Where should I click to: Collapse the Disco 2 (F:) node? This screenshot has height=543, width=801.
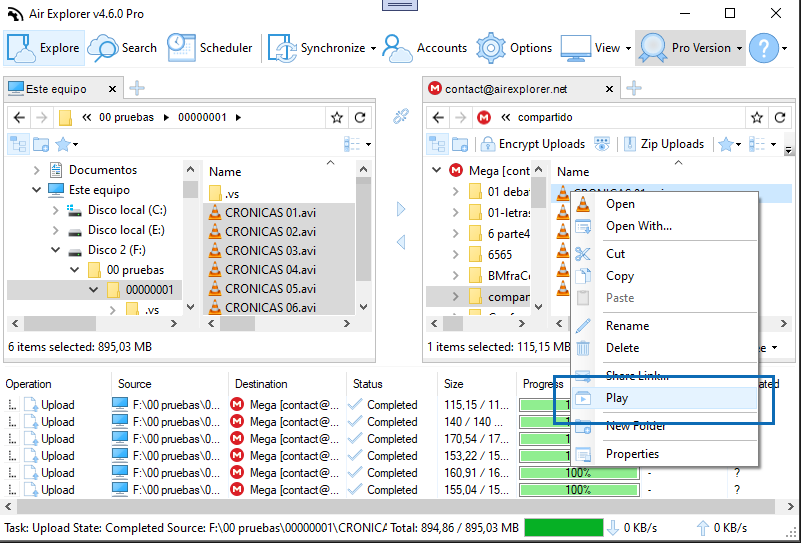pyautogui.click(x=56, y=250)
